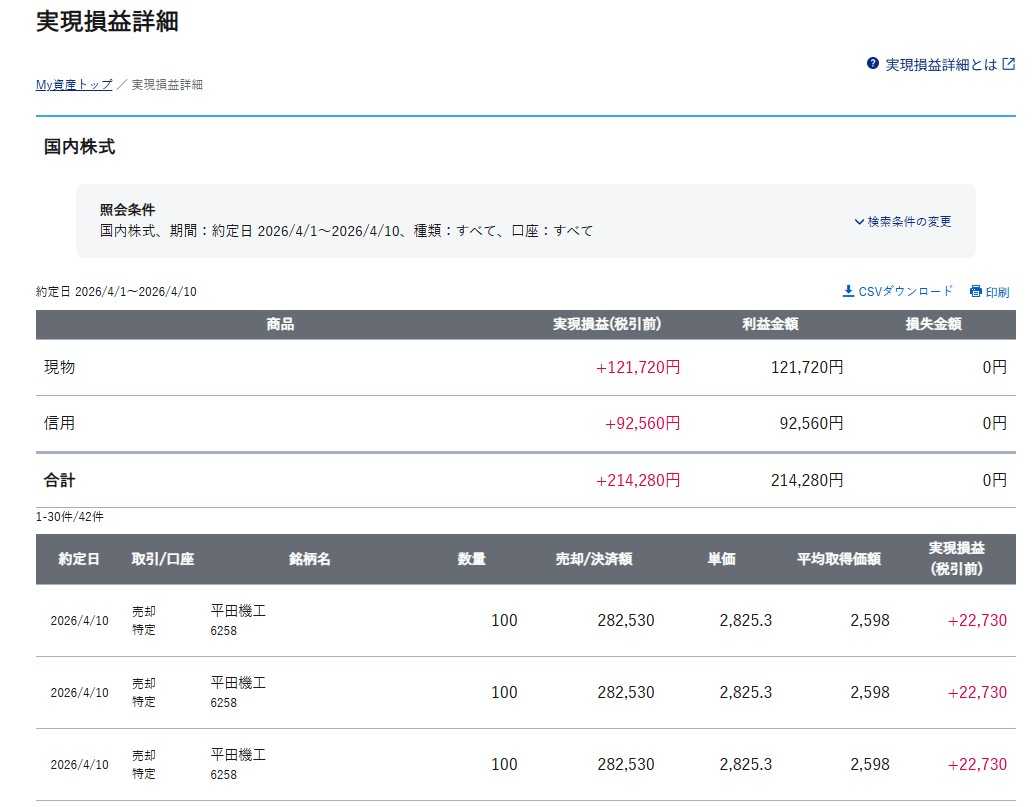This screenshot has height=807, width=1036.
Task: Open the 実現損益詳細とは help link
Action: [x=941, y=64]
